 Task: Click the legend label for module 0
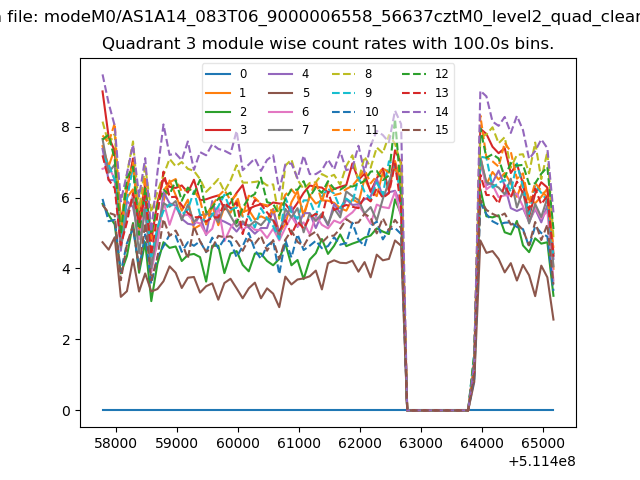(x=243, y=74)
